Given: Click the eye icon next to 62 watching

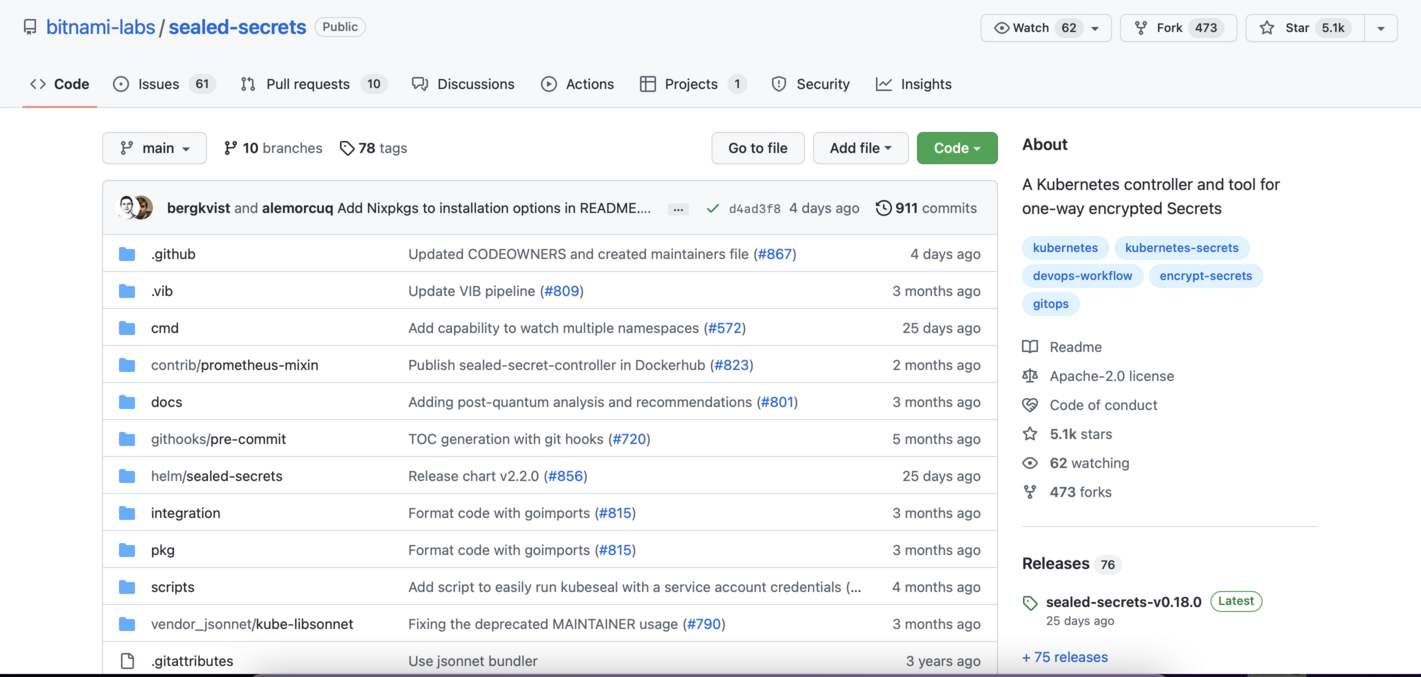Looking at the screenshot, I should tap(1030, 463).
